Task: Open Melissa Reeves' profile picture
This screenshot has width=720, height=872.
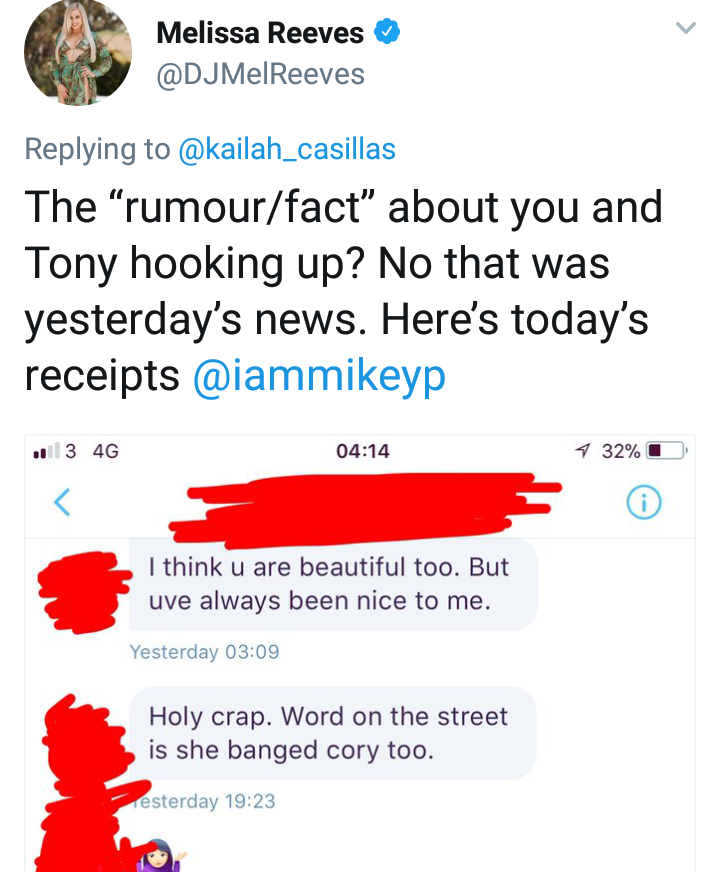Action: (x=78, y=52)
